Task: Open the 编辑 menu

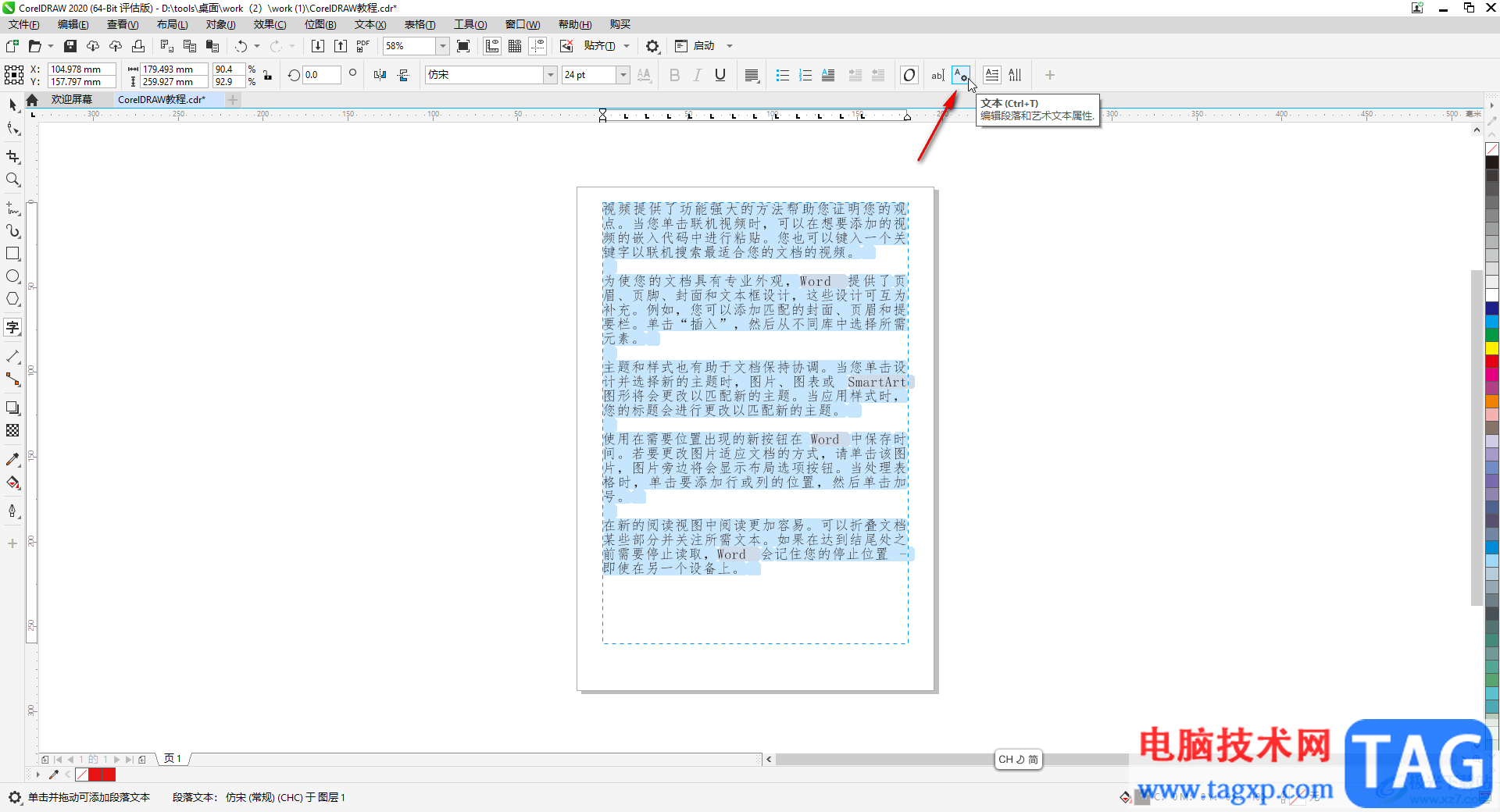Action: pos(73,24)
